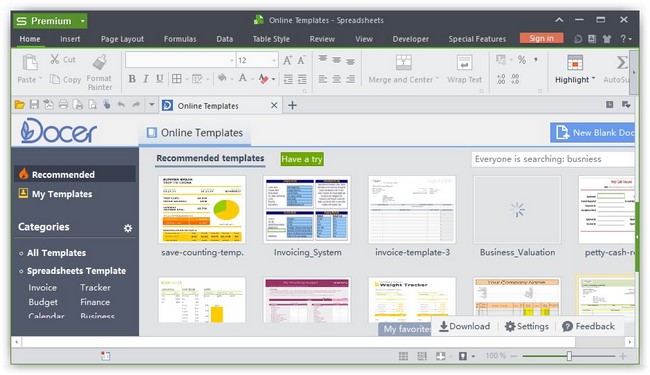Select All Templates category
650x375 pixels.
tap(56, 253)
